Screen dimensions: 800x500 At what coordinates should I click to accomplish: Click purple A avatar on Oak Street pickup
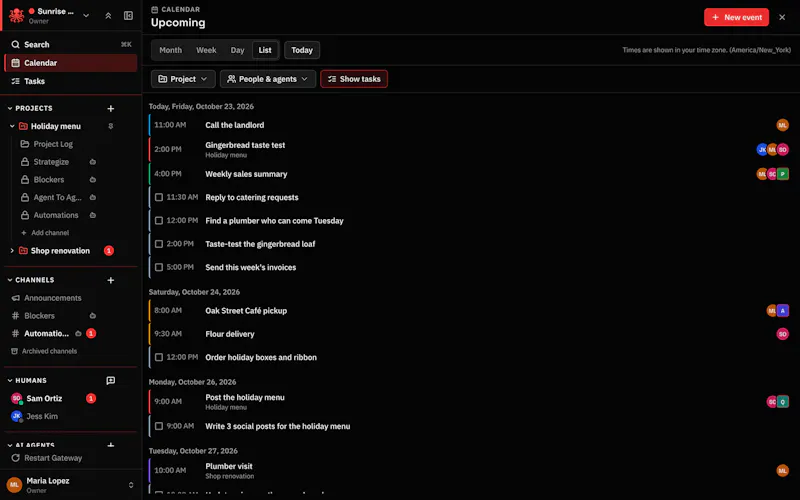(x=783, y=311)
